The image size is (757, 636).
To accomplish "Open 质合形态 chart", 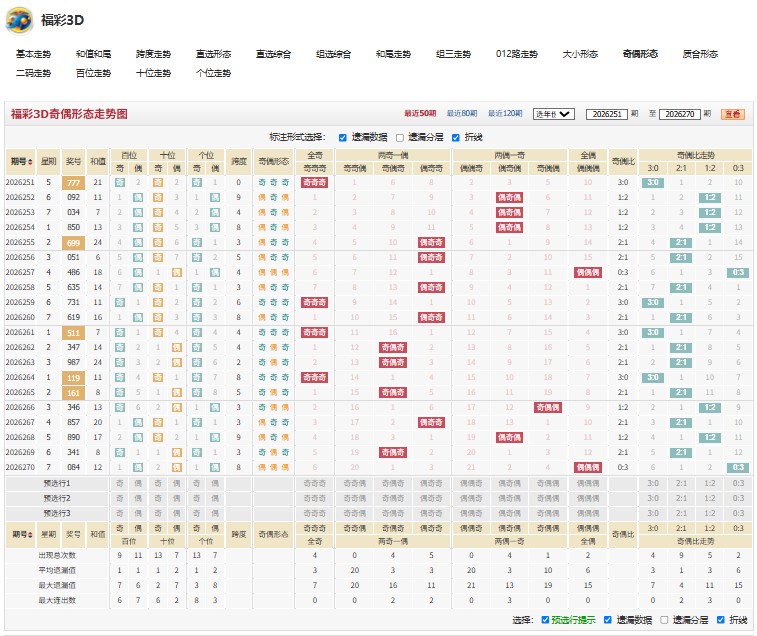I will 700,54.
